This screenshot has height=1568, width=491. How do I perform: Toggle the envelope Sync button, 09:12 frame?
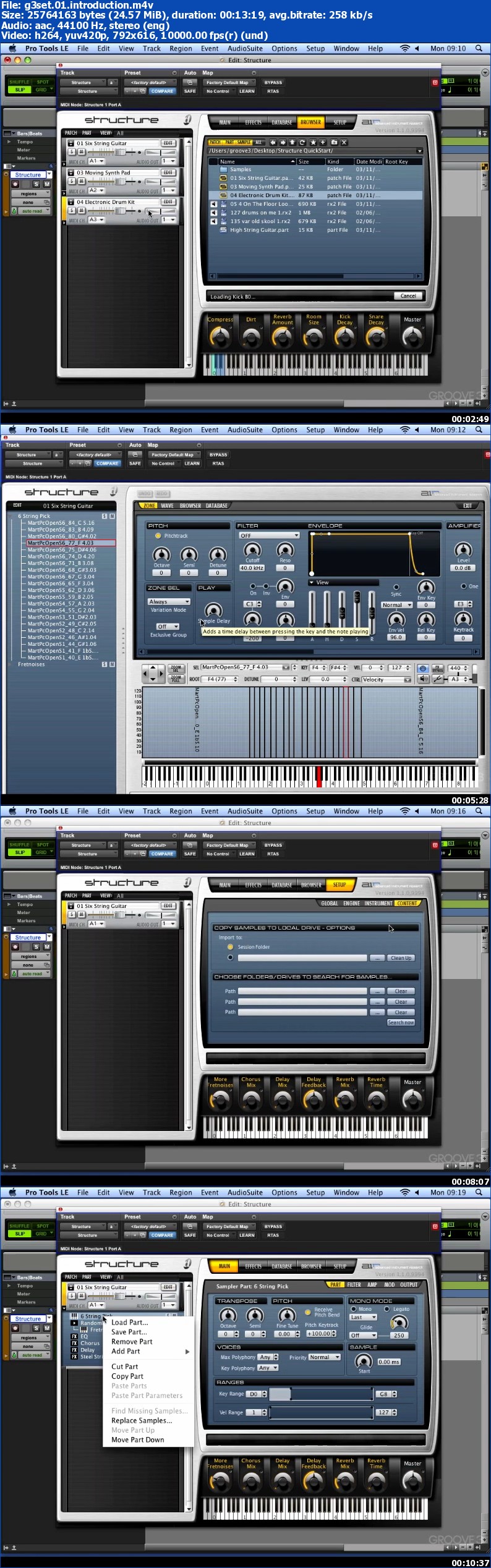pyautogui.click(x=396, y=587)
